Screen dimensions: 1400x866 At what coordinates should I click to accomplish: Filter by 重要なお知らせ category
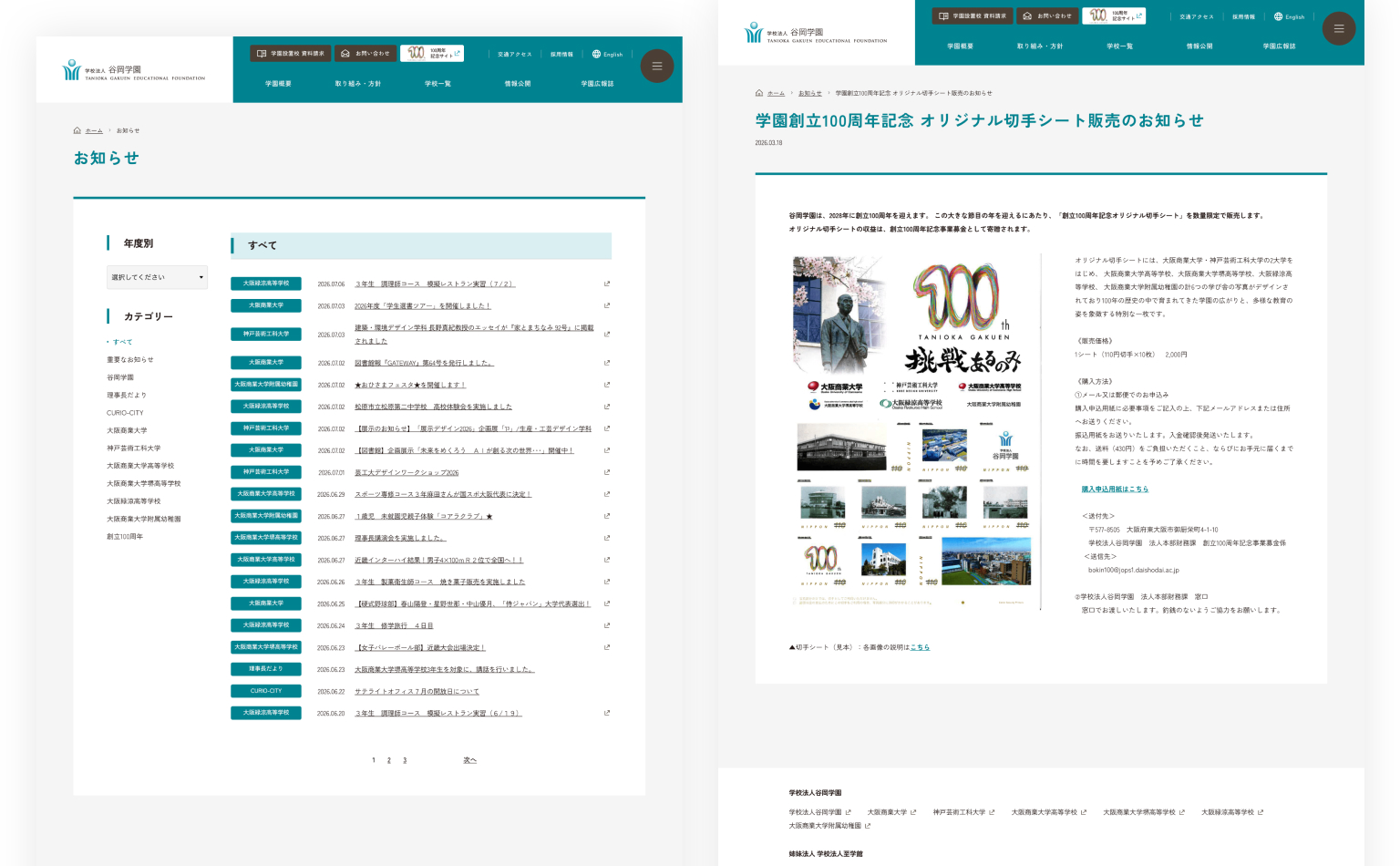130,359
